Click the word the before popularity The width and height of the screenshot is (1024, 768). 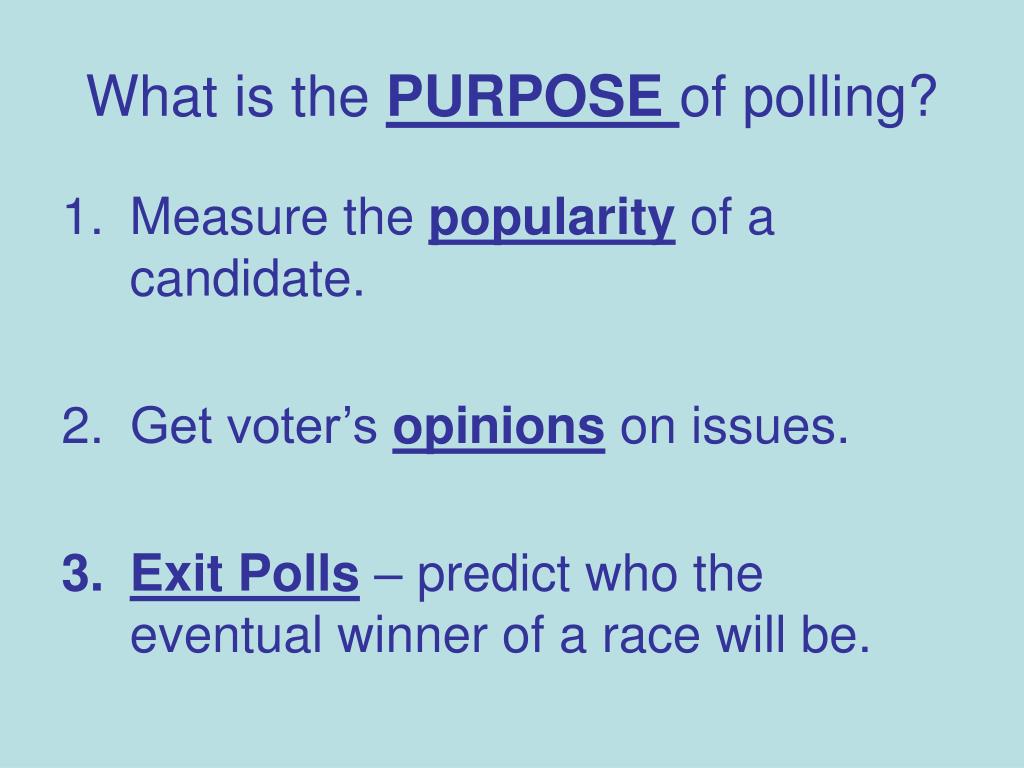pos(379,217)
